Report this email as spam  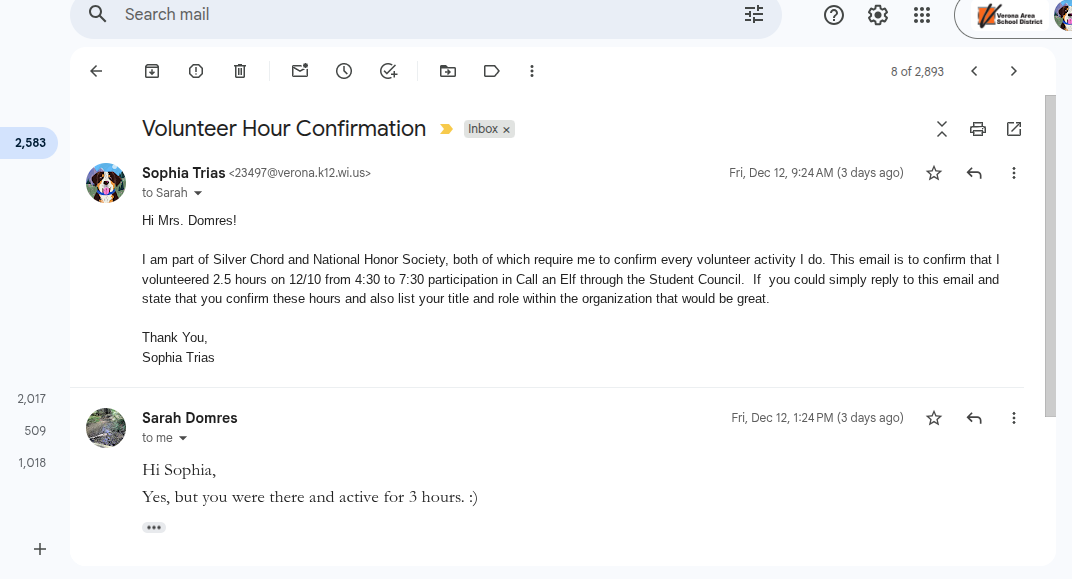click(x=196, y=71)
